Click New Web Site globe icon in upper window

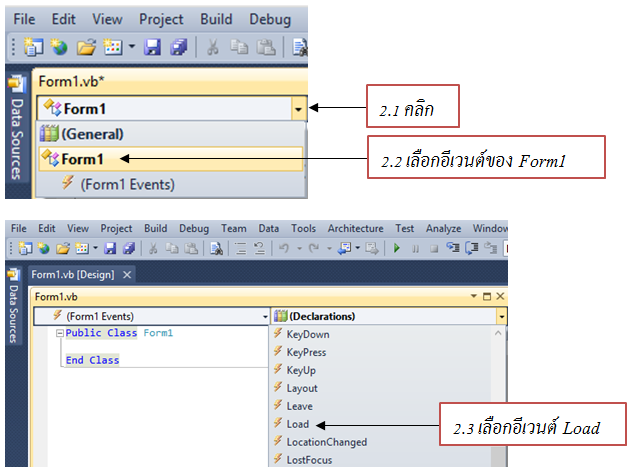coord(59,47)
